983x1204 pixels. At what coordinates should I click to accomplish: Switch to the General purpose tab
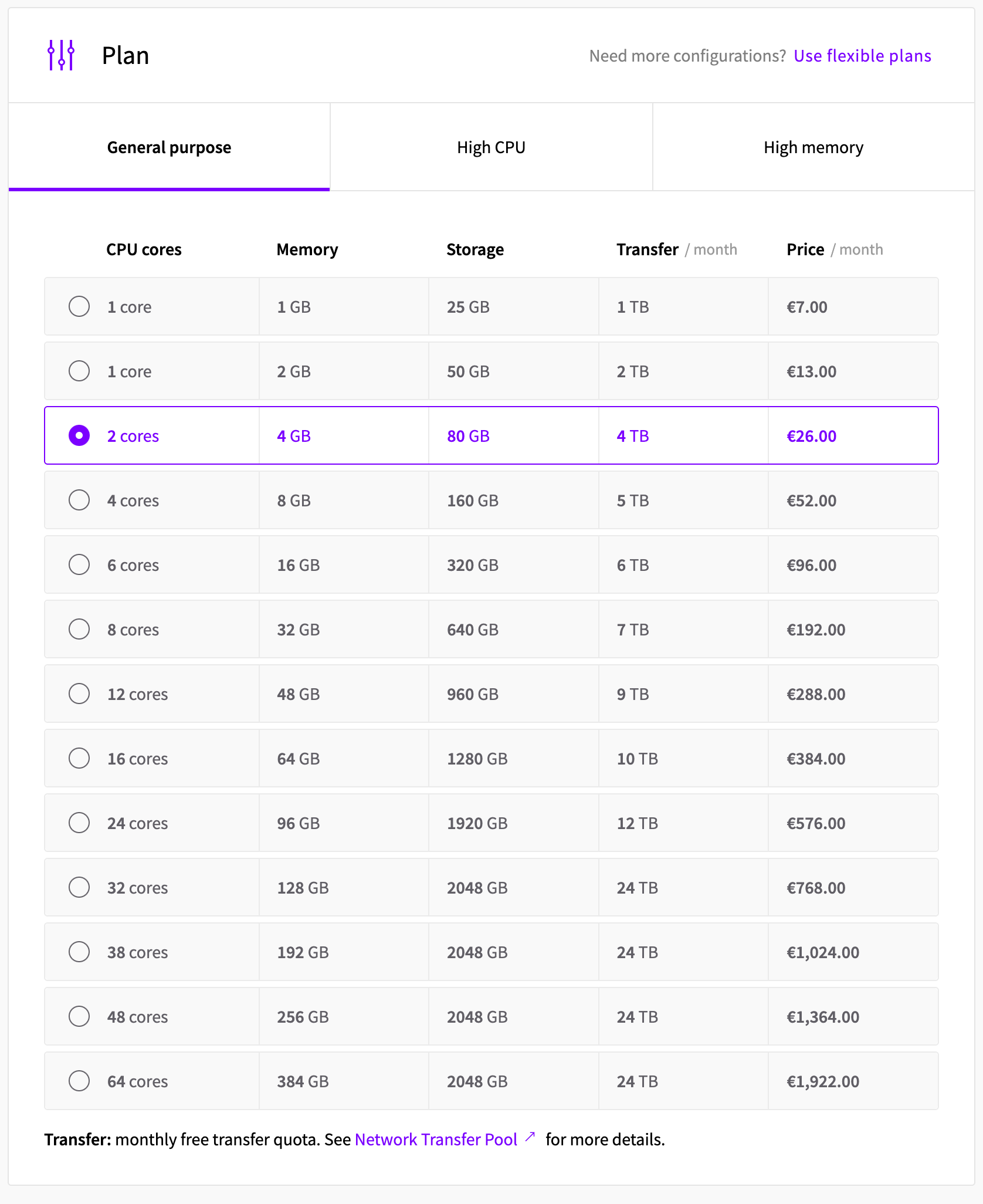click(x=169, y=147)
